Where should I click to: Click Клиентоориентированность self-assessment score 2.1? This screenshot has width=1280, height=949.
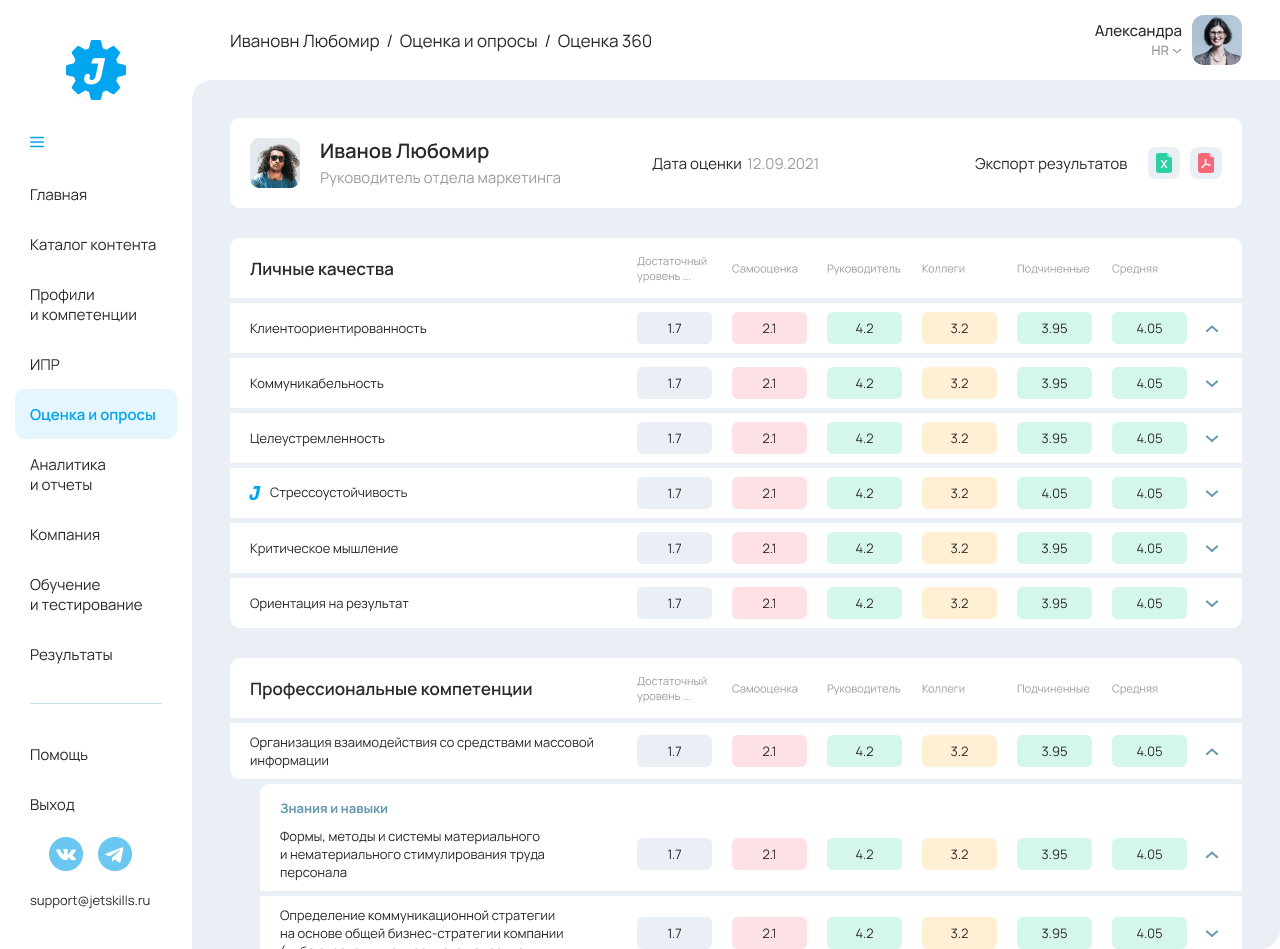tap(769, 328)
